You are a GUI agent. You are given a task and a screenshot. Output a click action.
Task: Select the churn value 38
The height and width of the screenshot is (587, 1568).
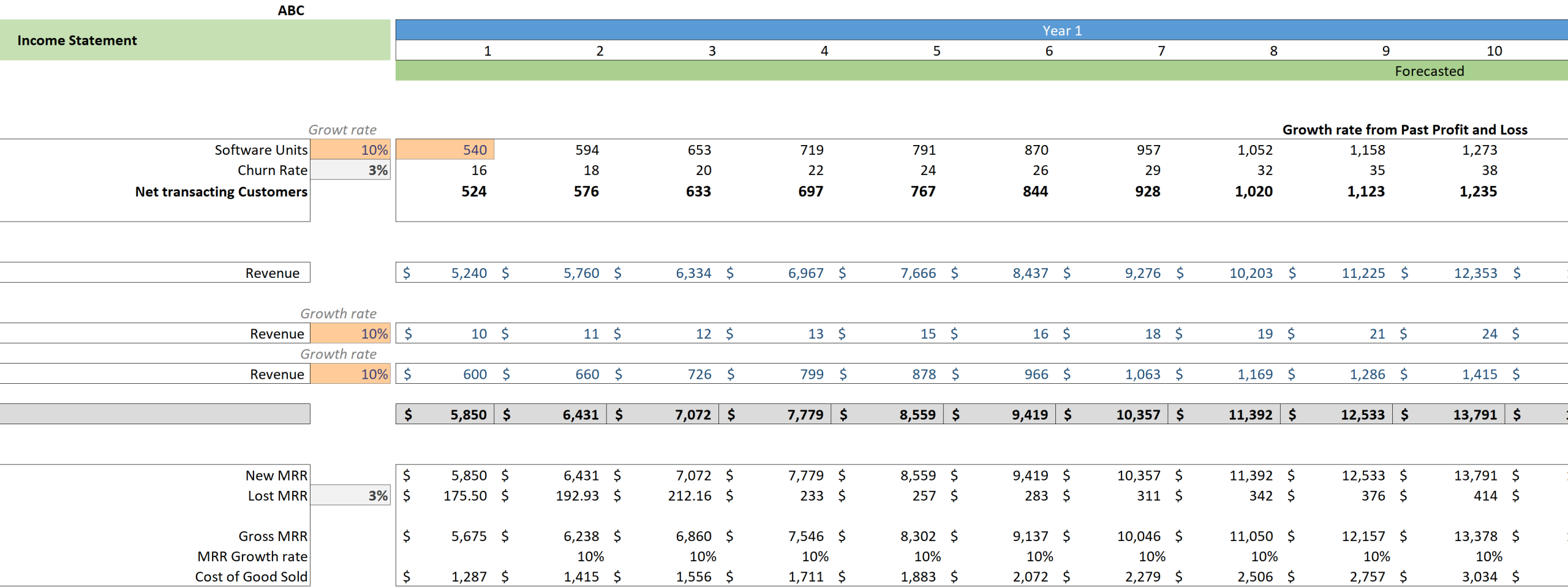tap(1490, 170)
